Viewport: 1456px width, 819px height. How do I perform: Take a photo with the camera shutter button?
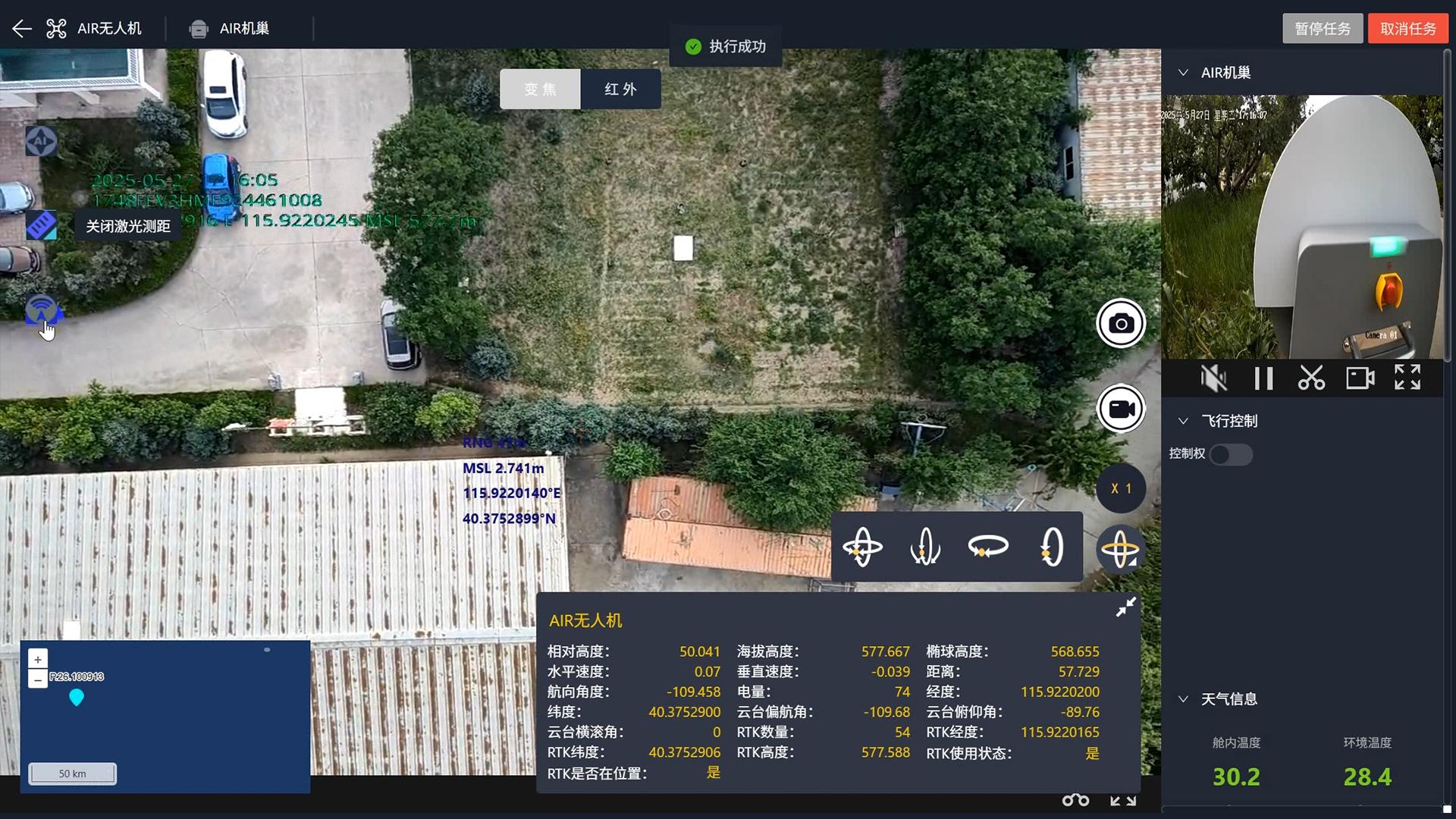pos(1121,324)
